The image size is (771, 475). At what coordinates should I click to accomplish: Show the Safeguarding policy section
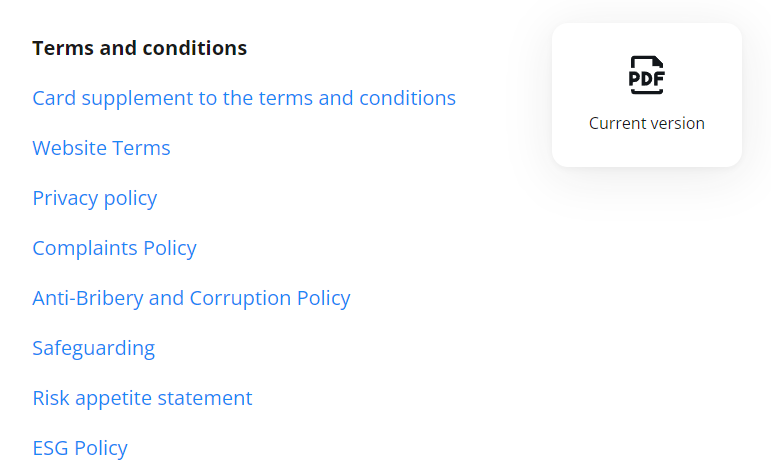click(93, 348)
